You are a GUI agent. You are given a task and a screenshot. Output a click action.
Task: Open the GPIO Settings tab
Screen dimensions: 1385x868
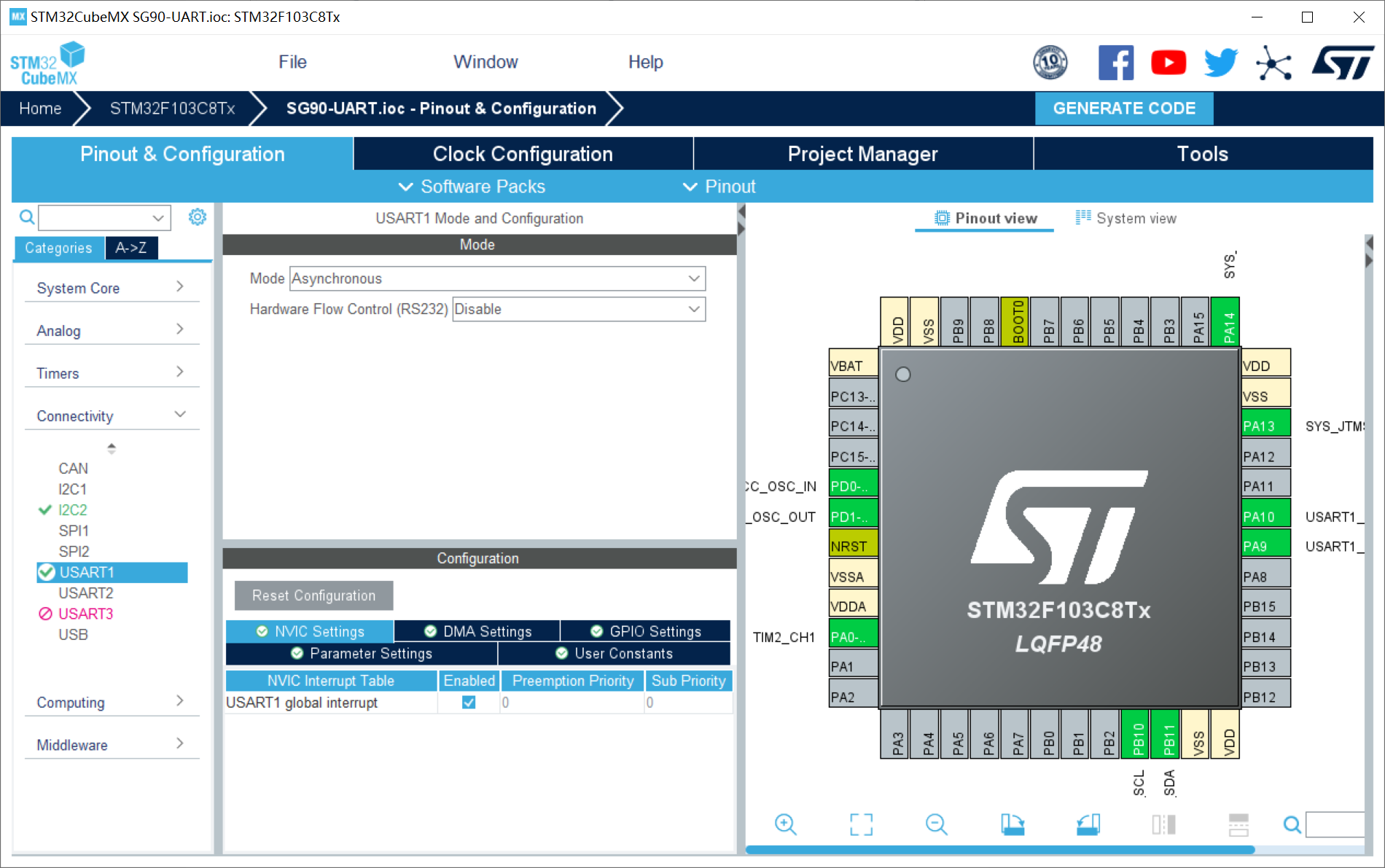[645, 631]
